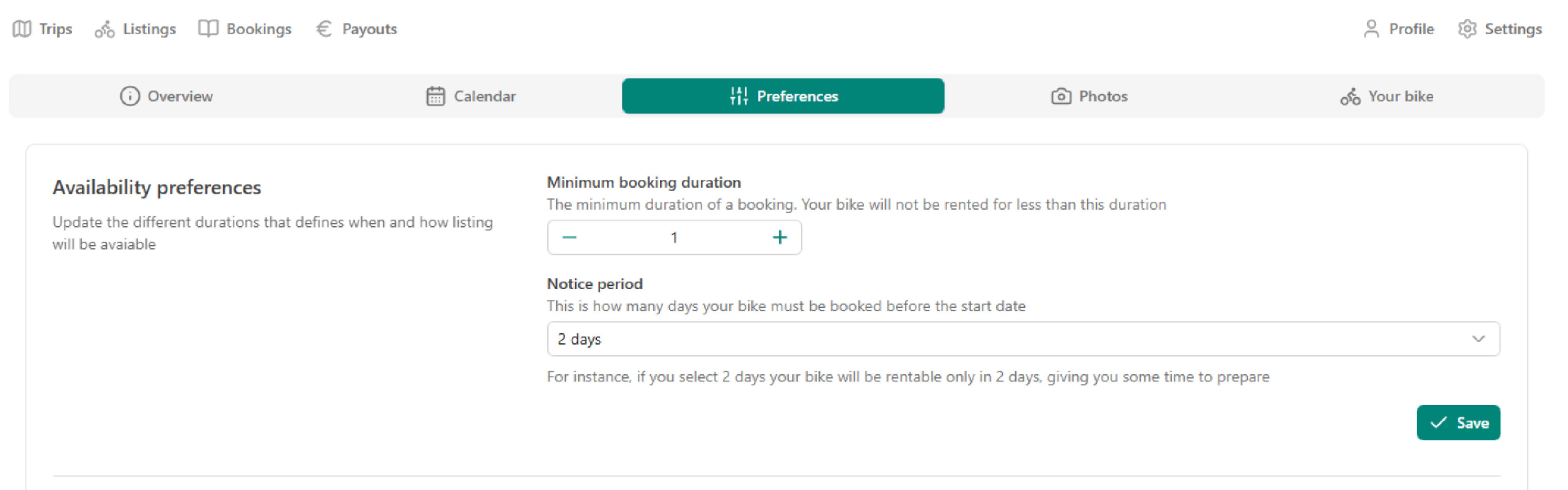Open the Trips map icon

(x=22, y=28)
